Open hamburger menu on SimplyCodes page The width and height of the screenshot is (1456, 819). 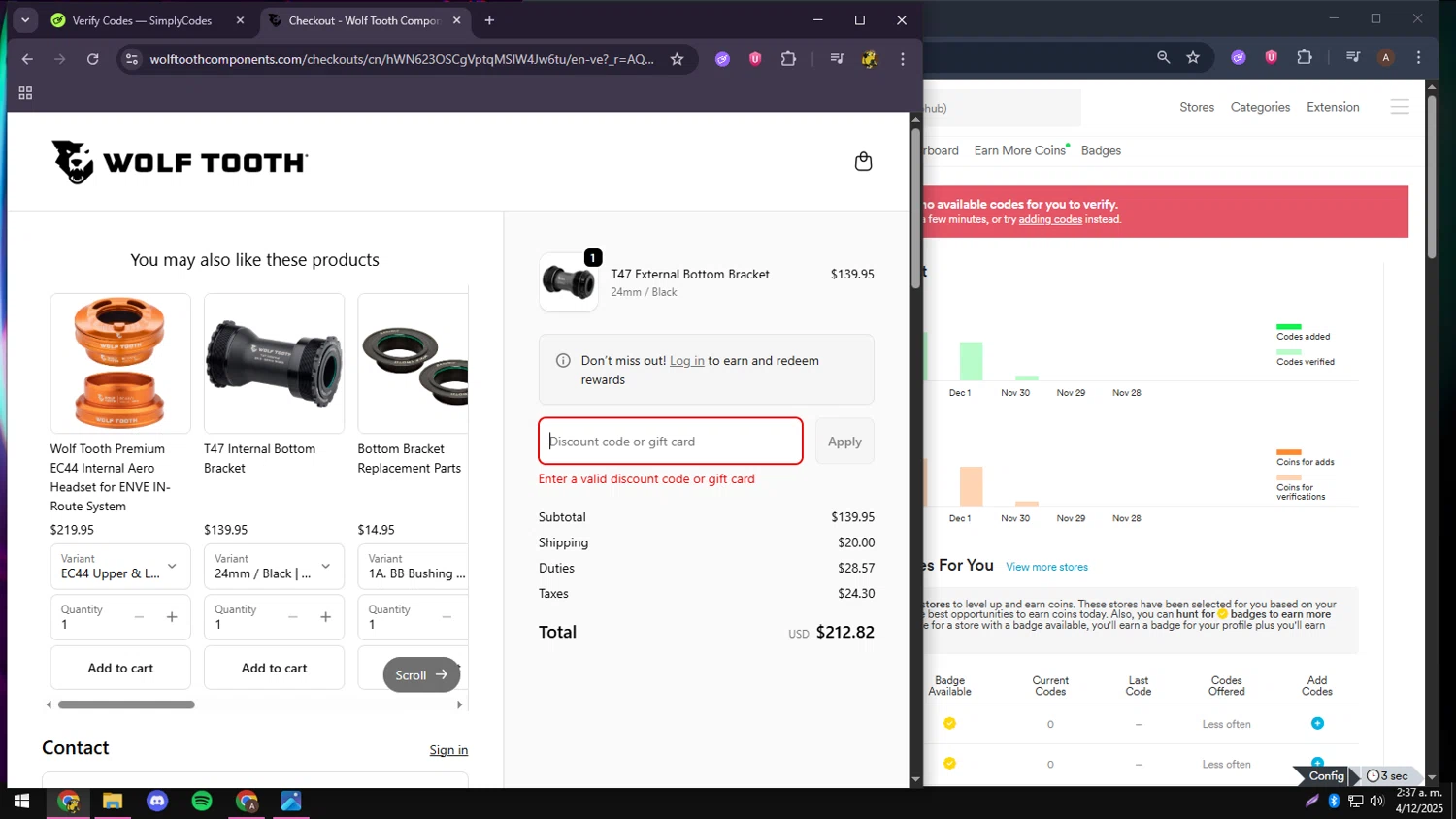tap(1400, 107)
